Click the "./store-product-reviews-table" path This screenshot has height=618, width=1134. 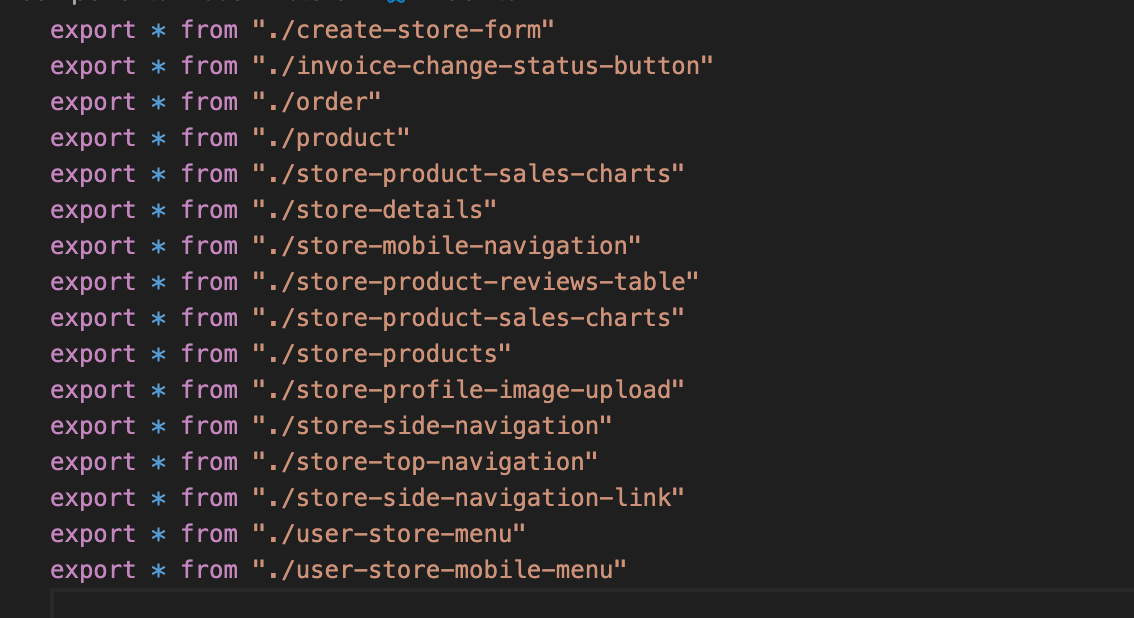(x=476, y=282)
